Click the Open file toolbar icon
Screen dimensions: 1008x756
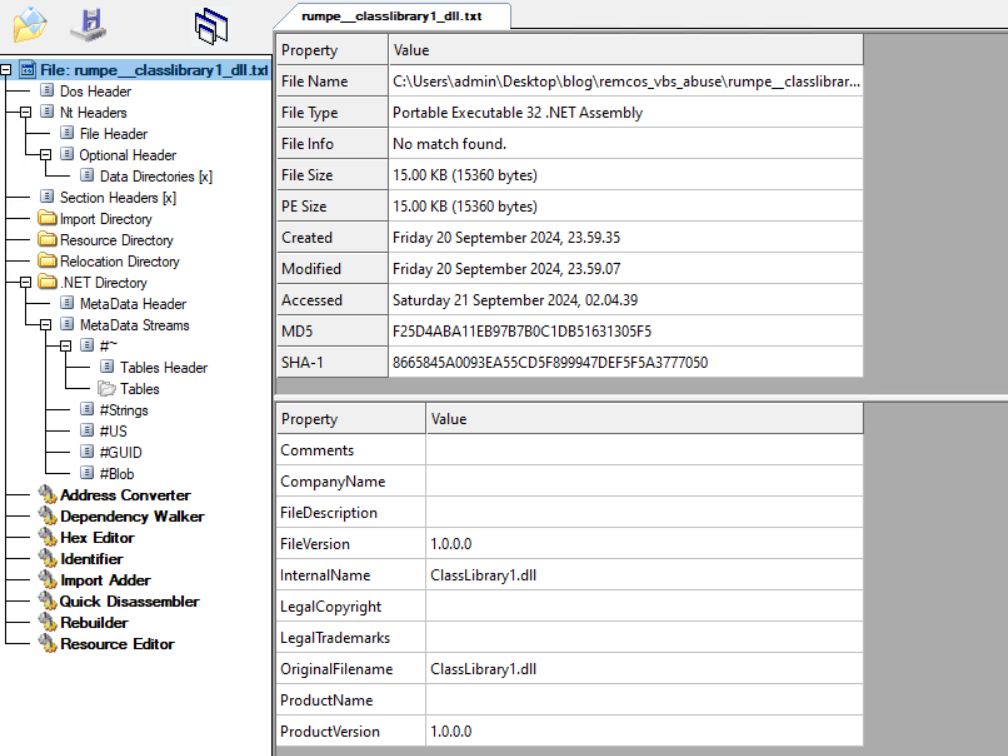[30, 23]
